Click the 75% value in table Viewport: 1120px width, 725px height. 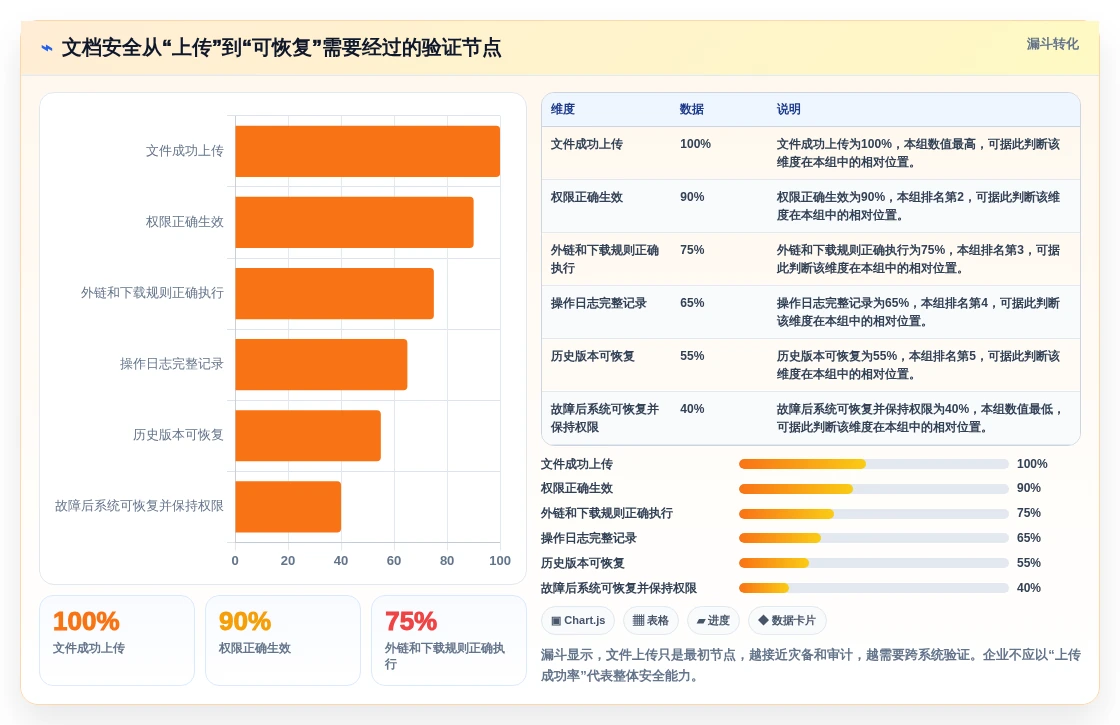coord(692,250)
